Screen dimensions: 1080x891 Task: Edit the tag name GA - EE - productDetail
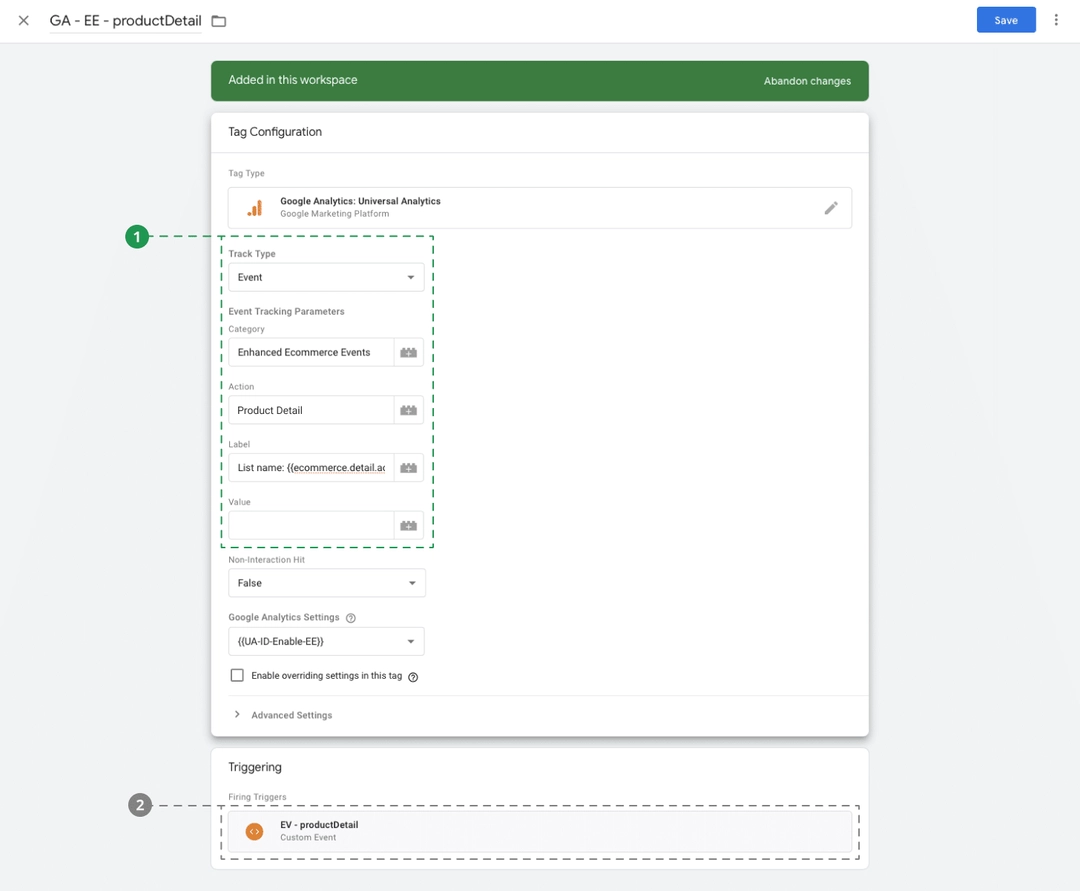coord(125,21)
